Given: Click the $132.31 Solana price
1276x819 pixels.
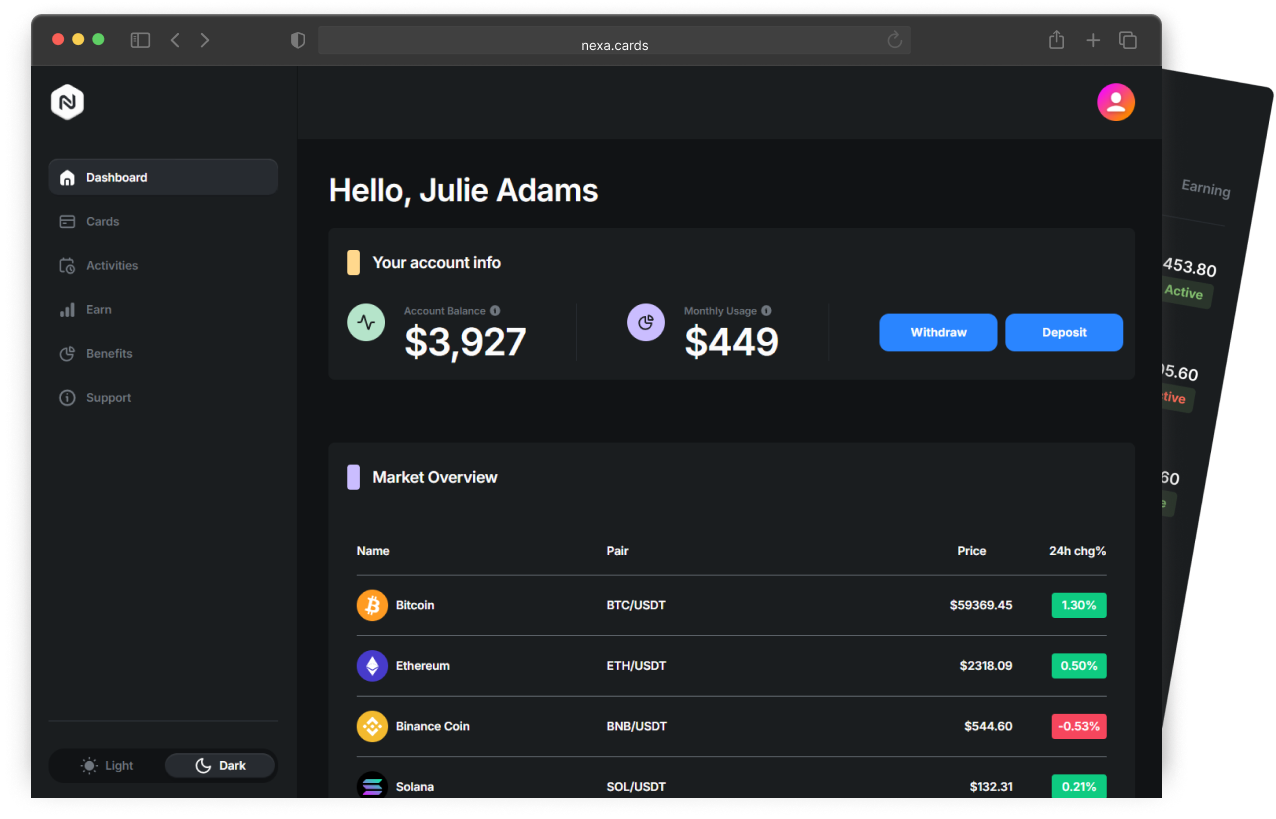Looking at the screenshot, I should click(991, 787).
